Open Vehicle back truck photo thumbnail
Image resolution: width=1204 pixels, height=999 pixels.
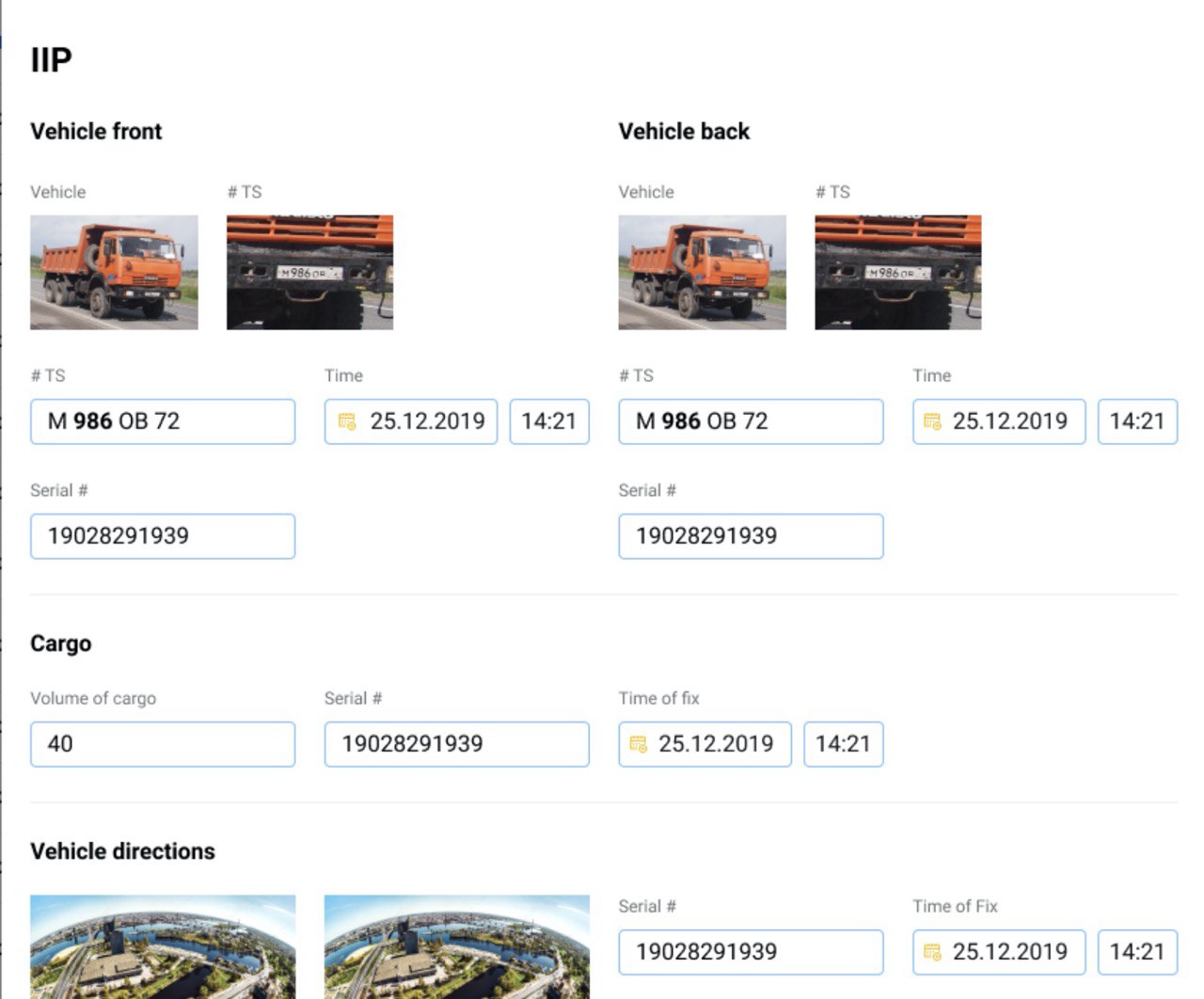click(702, 272)
